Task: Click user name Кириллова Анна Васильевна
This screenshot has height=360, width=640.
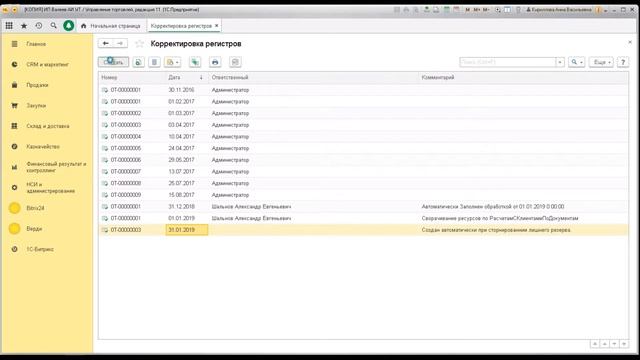Action: tap(558, 9)
